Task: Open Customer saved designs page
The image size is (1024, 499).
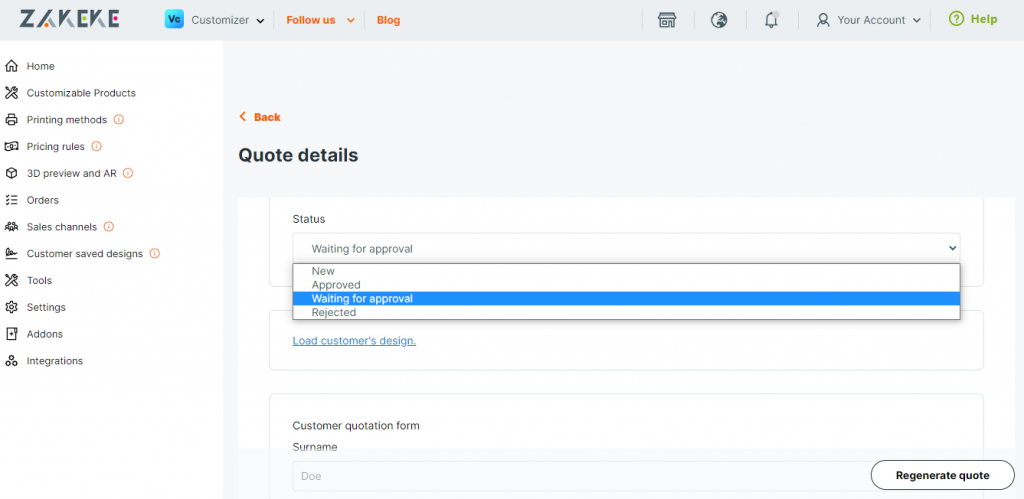Action: [x=84, y=253]
